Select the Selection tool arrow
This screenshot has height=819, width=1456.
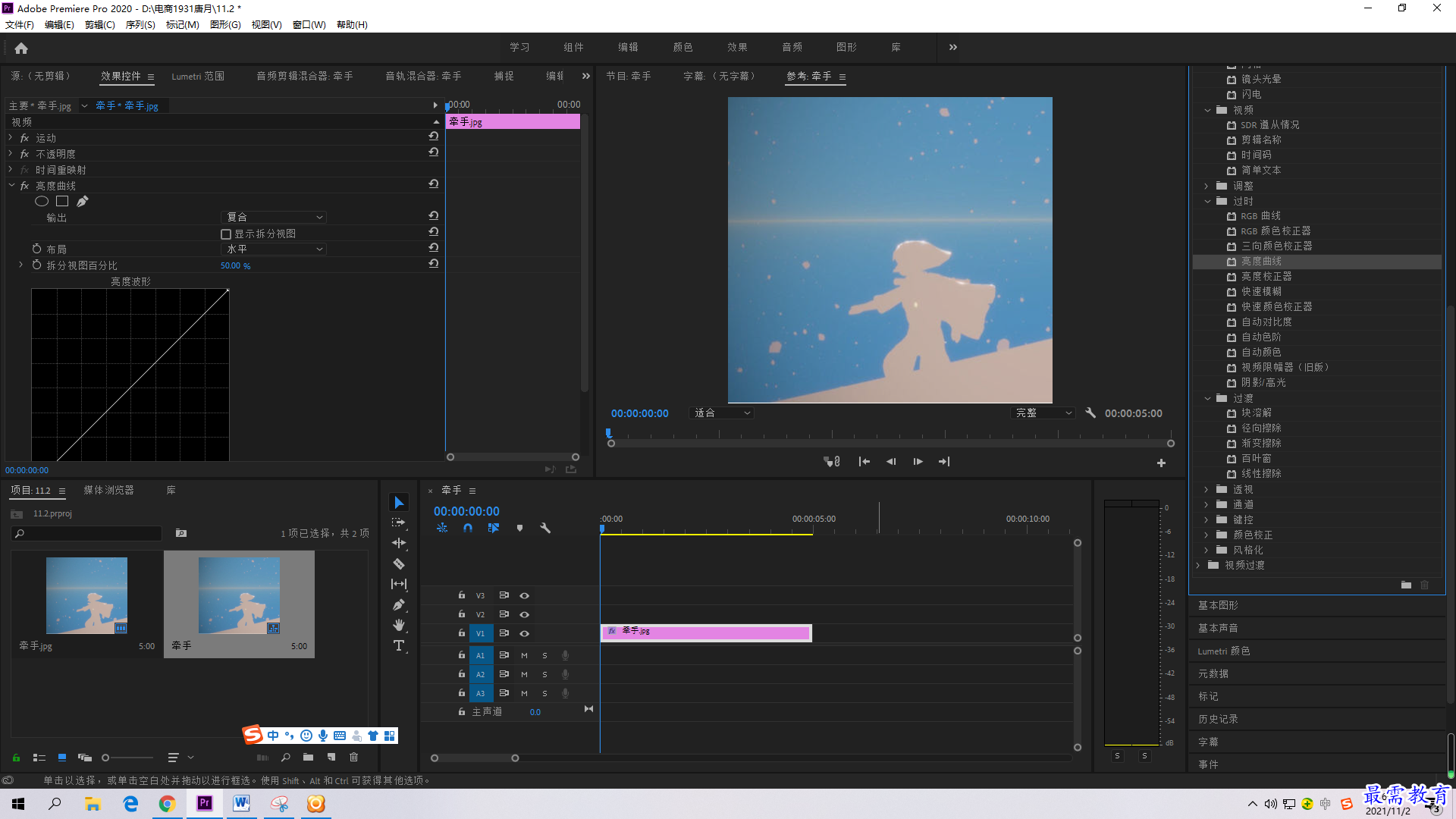(x=399, y=503)
